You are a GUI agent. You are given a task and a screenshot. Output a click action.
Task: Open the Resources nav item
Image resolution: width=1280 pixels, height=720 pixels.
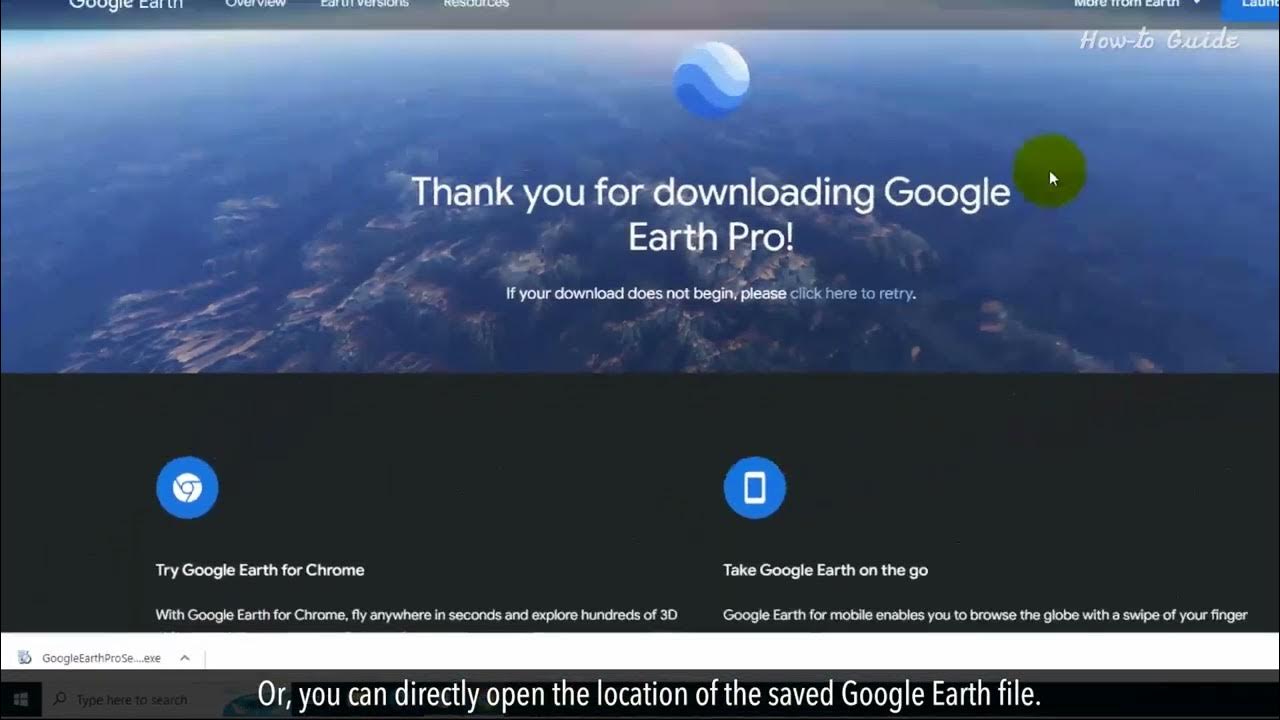476,4
